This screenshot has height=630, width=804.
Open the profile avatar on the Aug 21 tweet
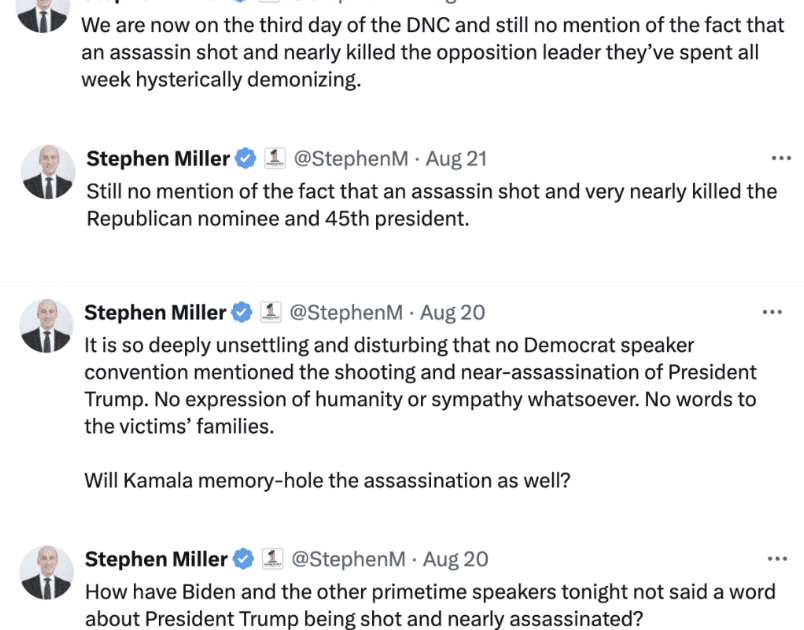(x=47, y=173)
